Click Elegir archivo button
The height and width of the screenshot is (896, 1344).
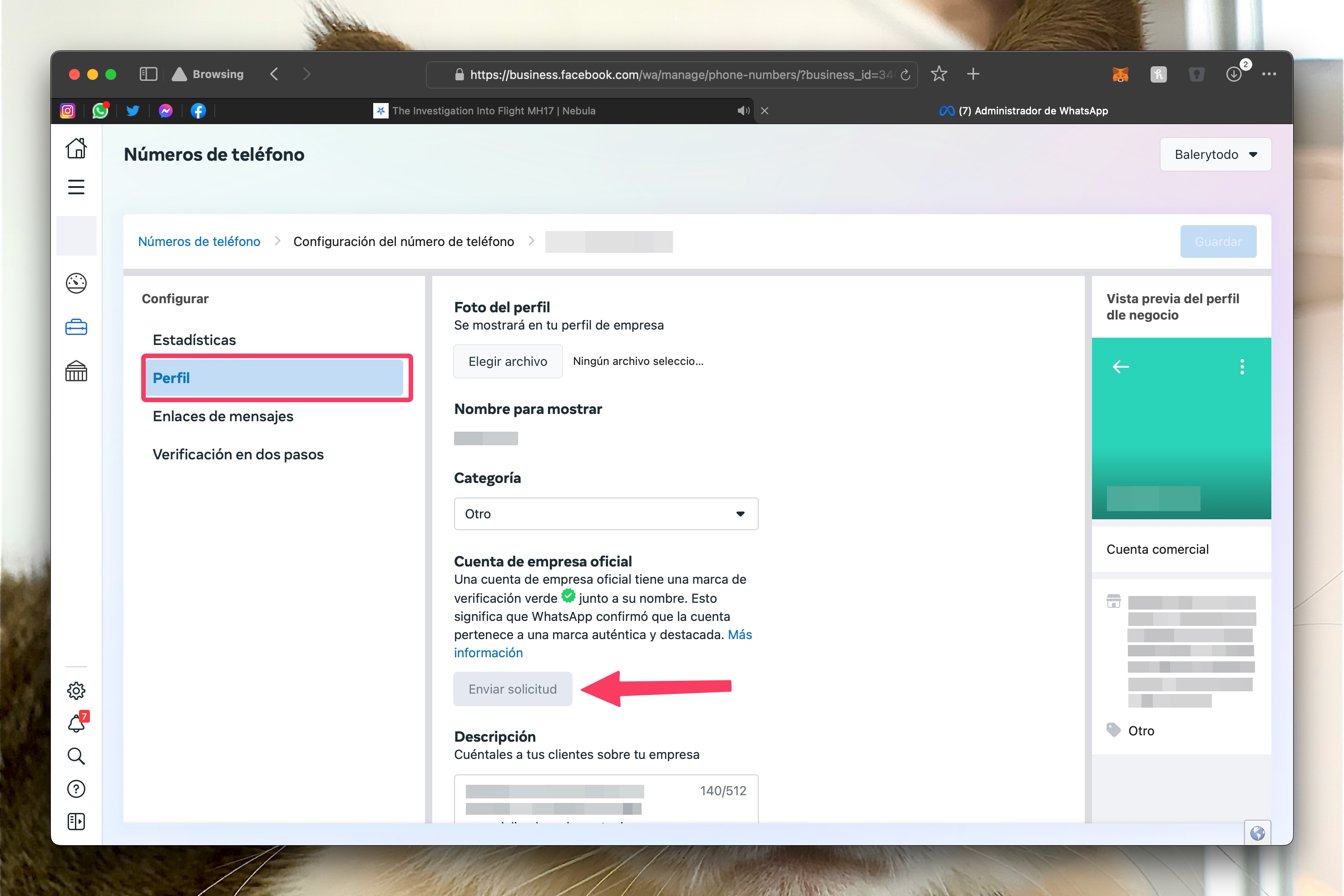(x=507, y=361)
